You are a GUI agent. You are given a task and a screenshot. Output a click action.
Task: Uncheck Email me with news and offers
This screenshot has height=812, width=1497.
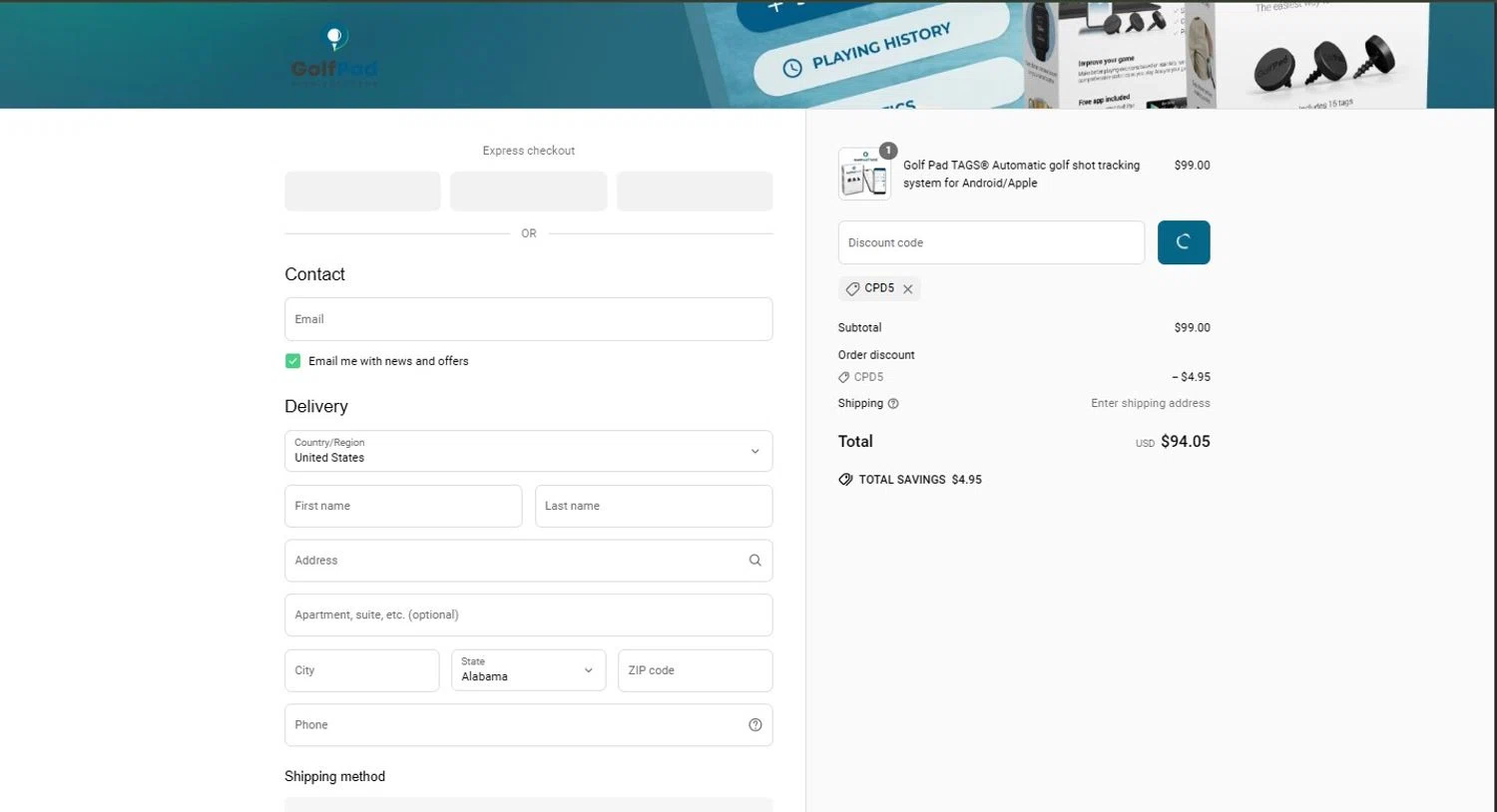[x=292, y=361]
